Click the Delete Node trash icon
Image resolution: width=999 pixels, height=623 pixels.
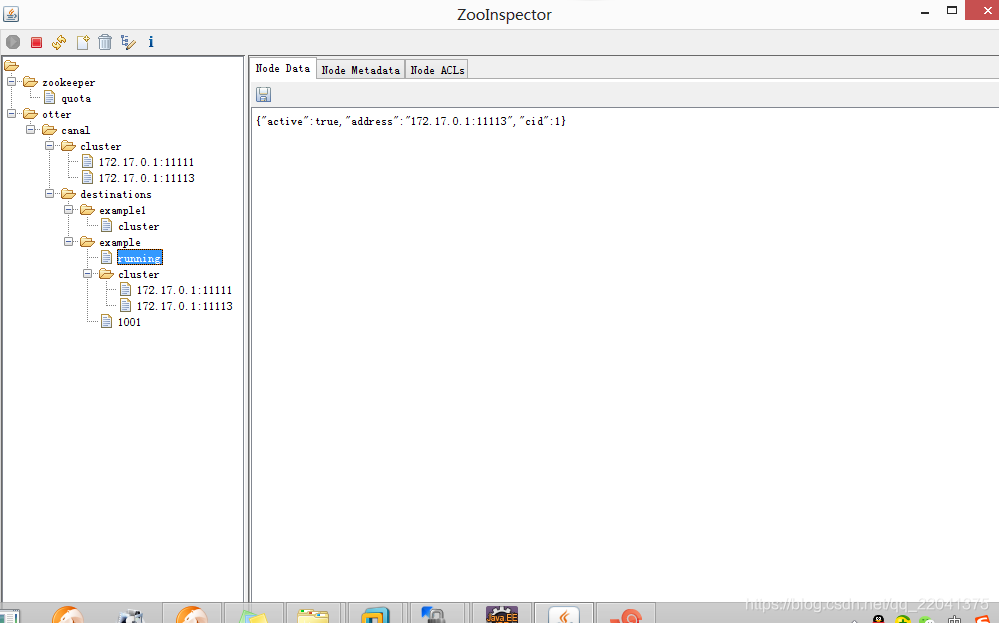(x=105, y=42)
